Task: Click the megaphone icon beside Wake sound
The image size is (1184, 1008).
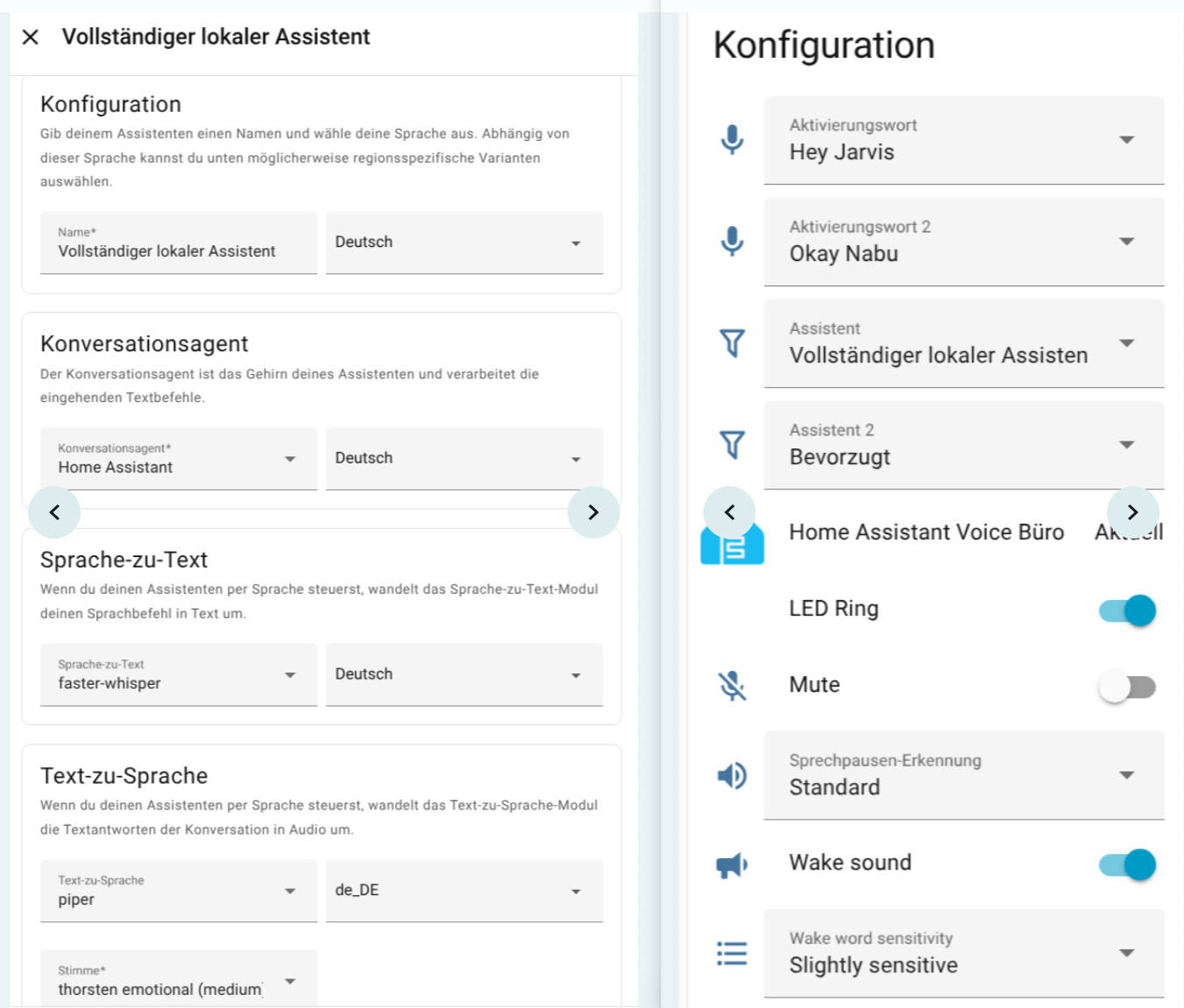Action: pos(732,864)
